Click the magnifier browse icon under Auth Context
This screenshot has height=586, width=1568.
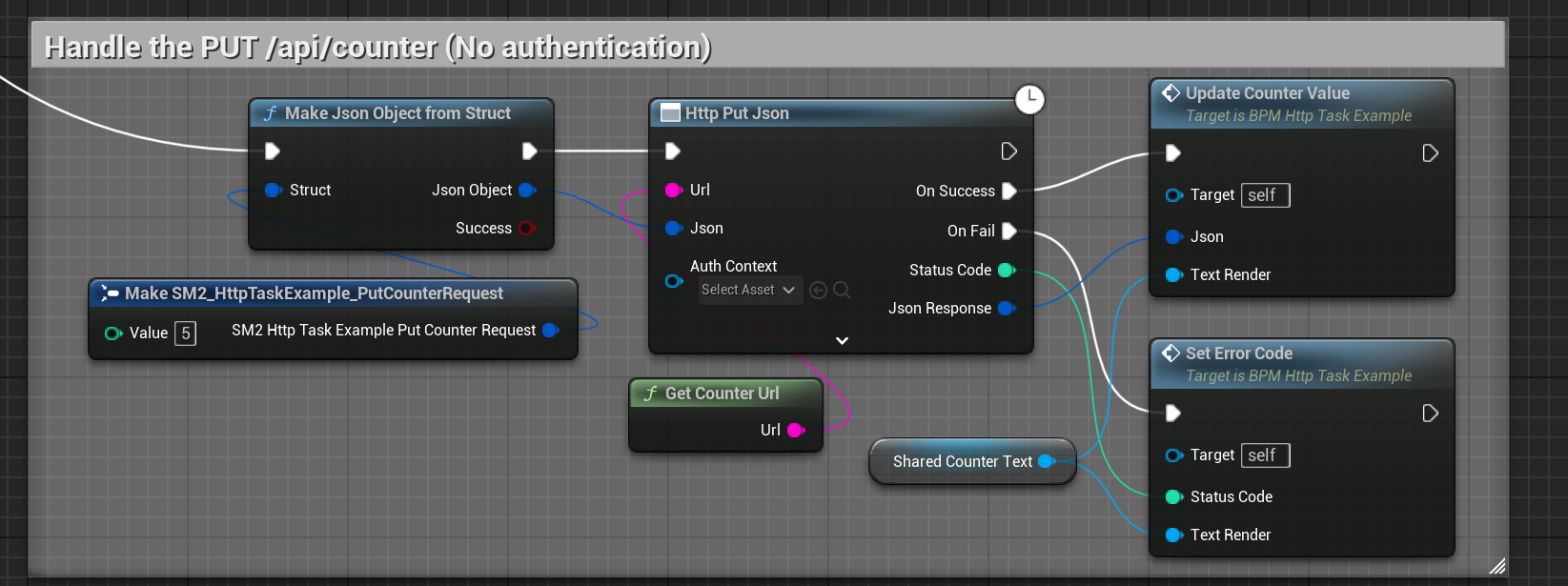(842, 290)
